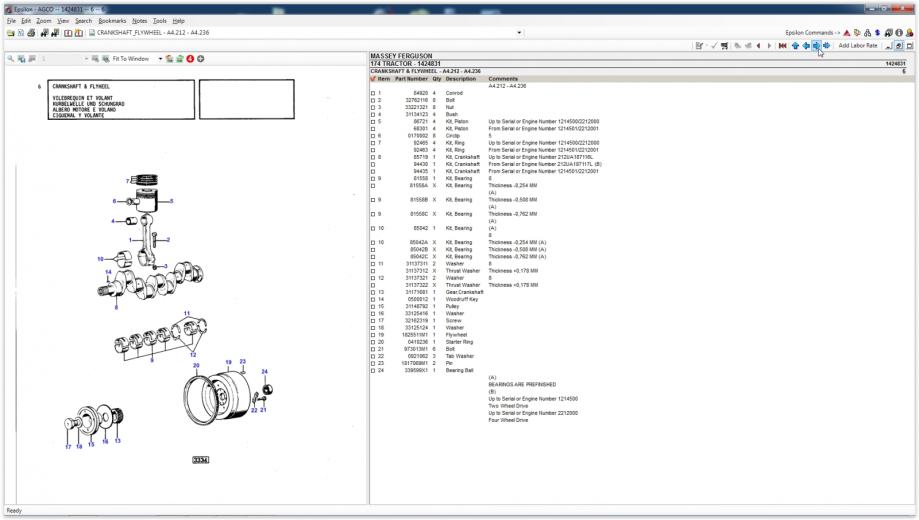This screenshot has width=919, height=520.
Task: Open the dropdown next to the edit-note icon
Action: pyautogui.click(x=707, y=46)
